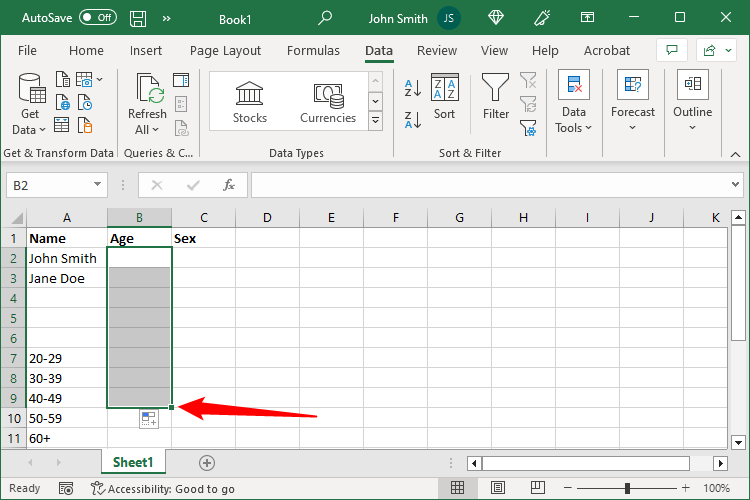Click the Search magnifier icon

(x=325, y=18)
